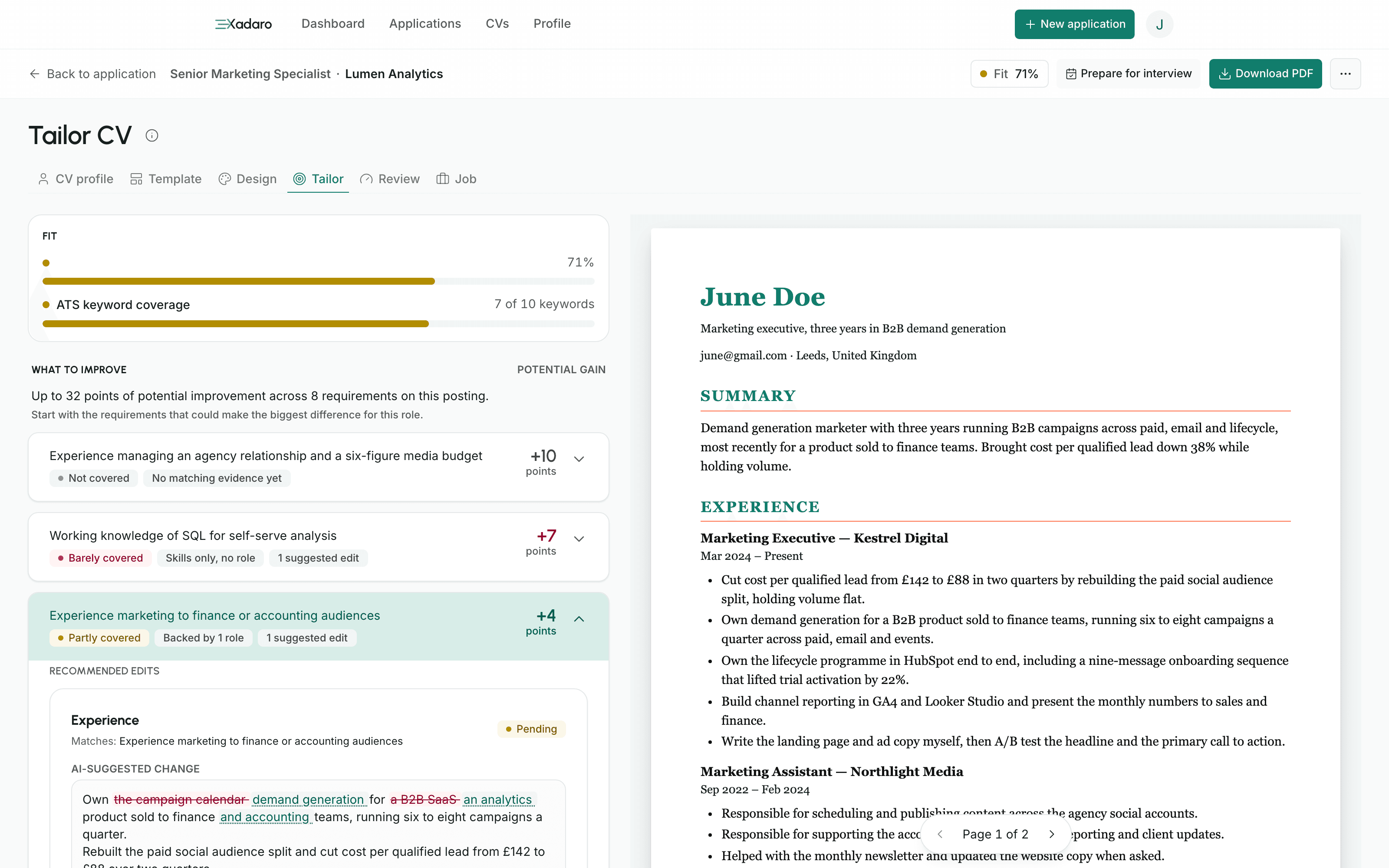Screen dimensions: 1389x868
Task: Click Prepare for interview
Action: tap(1128, 73)
